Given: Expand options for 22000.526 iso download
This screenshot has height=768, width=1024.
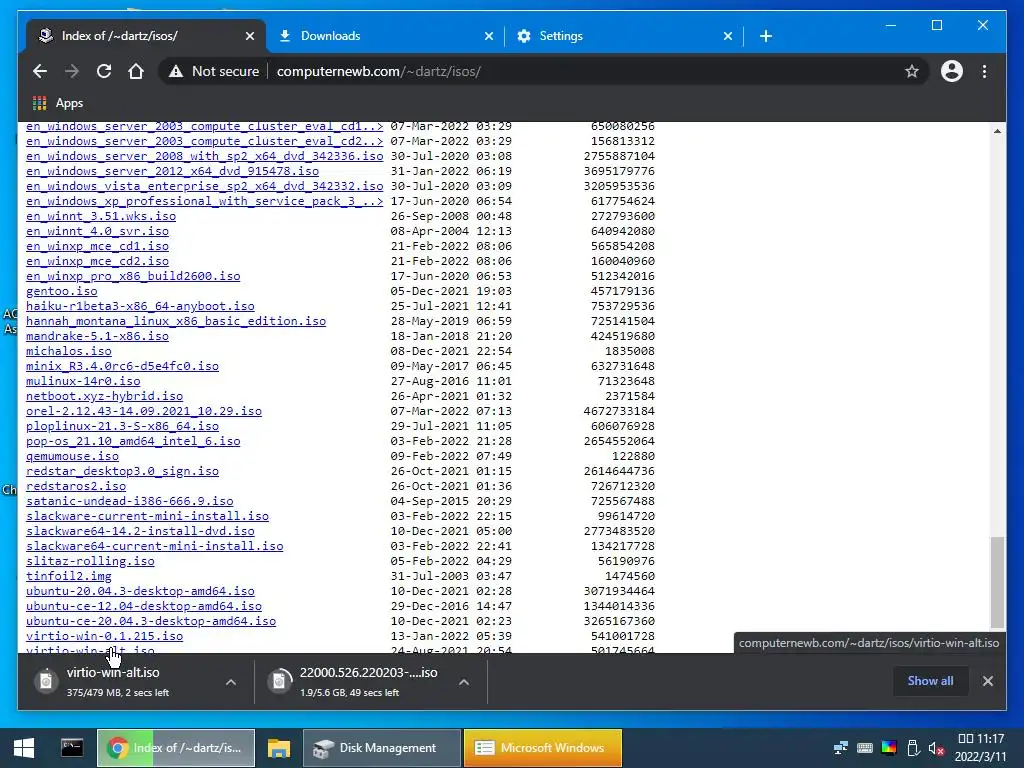Looking at the screenshot, I should (464, 682).
